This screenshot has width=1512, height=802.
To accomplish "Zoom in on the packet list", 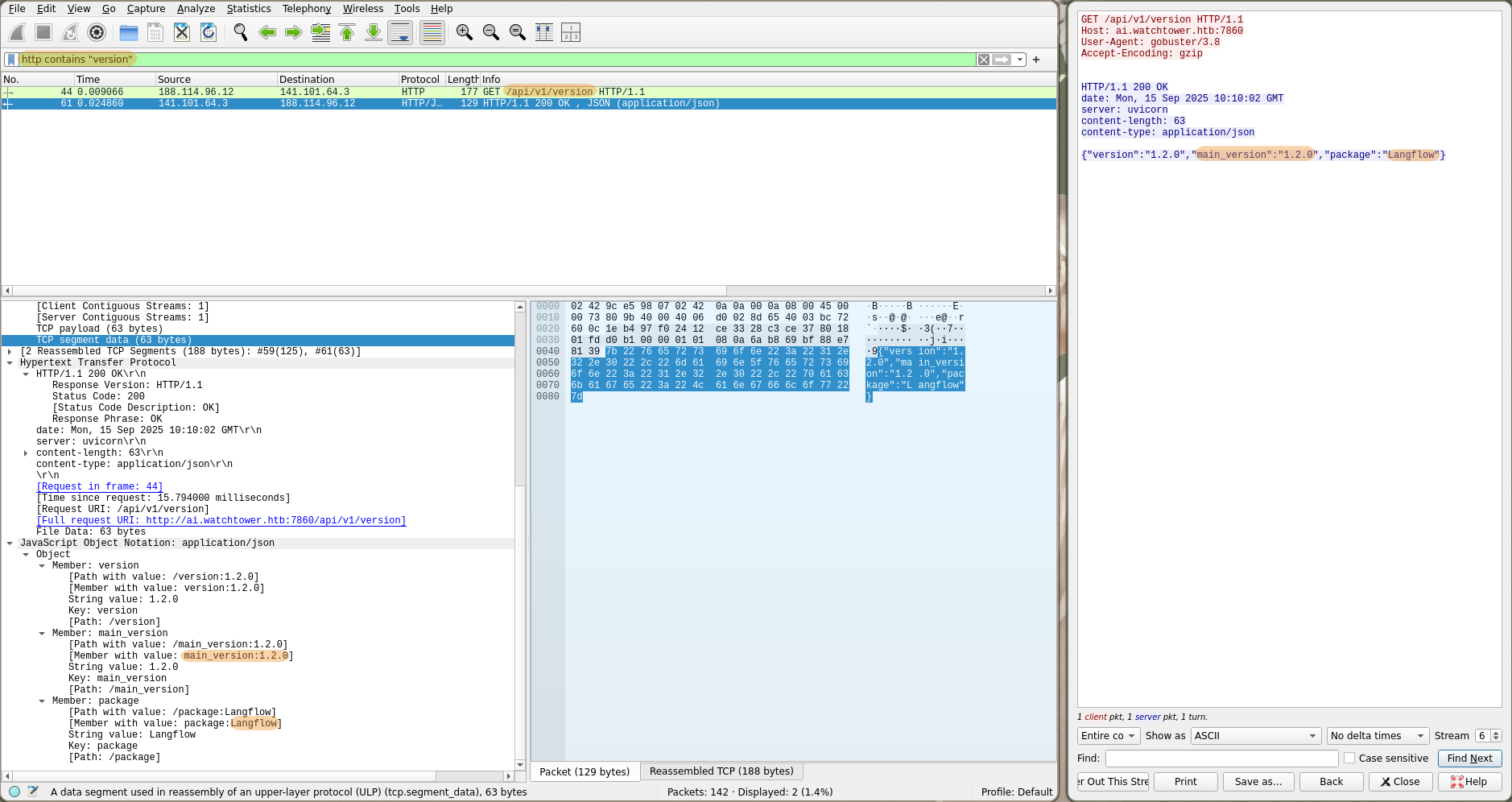I will coord(465,32).
